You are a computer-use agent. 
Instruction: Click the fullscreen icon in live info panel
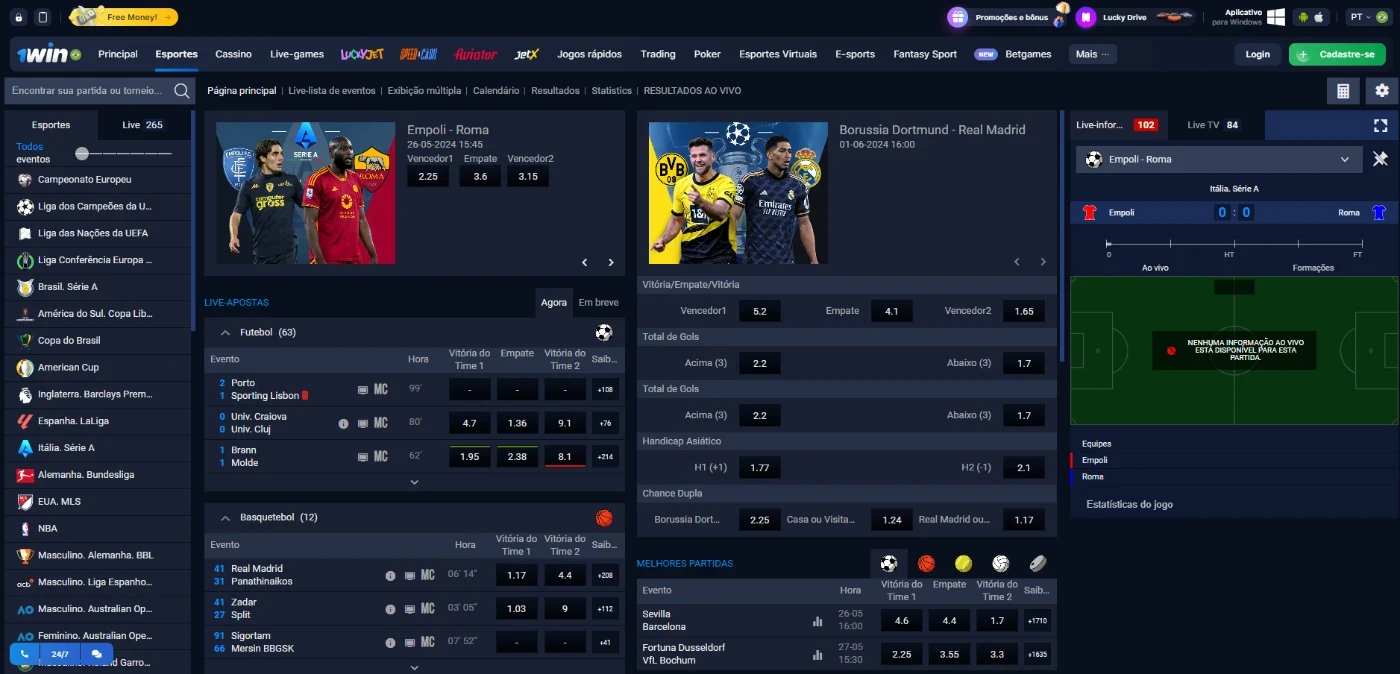click(x=1380, y=125)
